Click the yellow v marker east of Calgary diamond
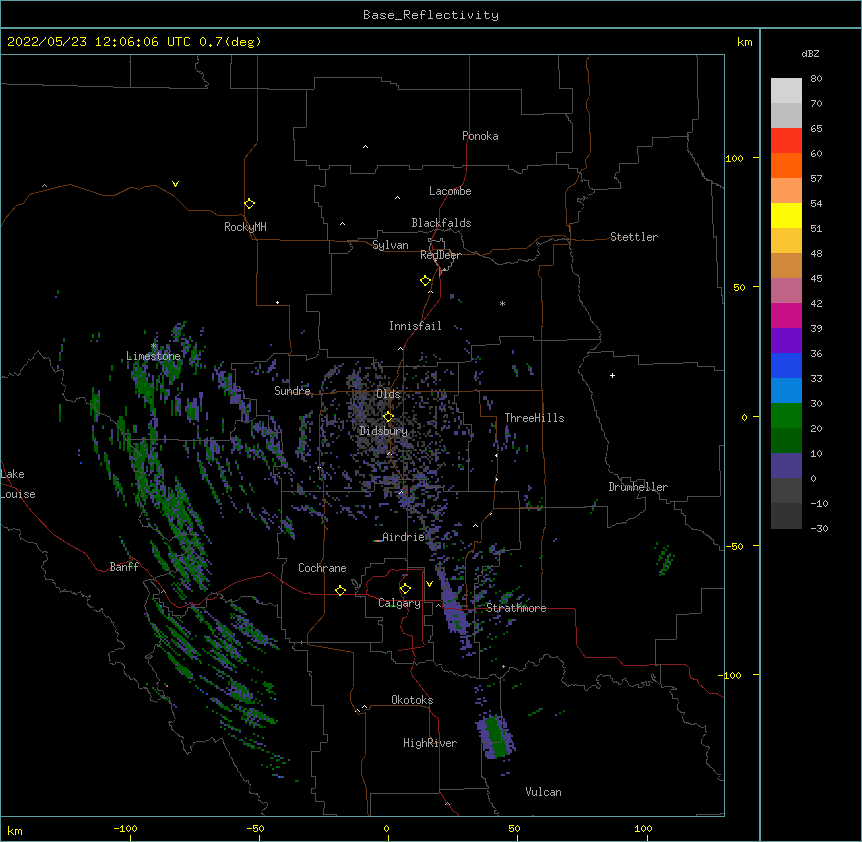 tap(429, 584)
